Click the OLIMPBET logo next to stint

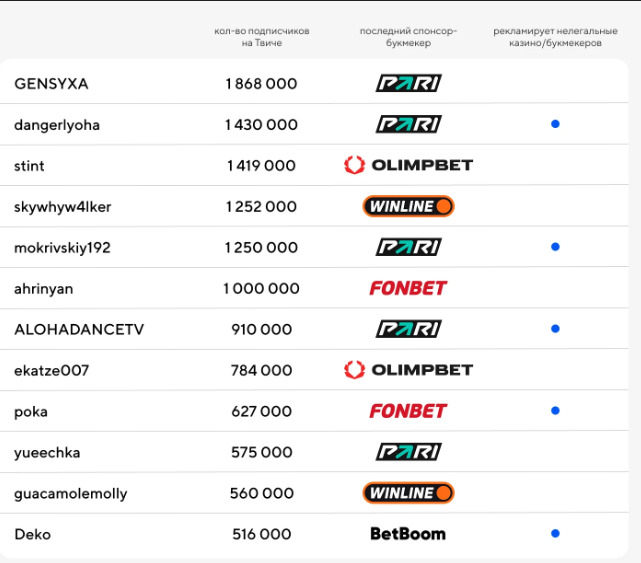[408, 165]
